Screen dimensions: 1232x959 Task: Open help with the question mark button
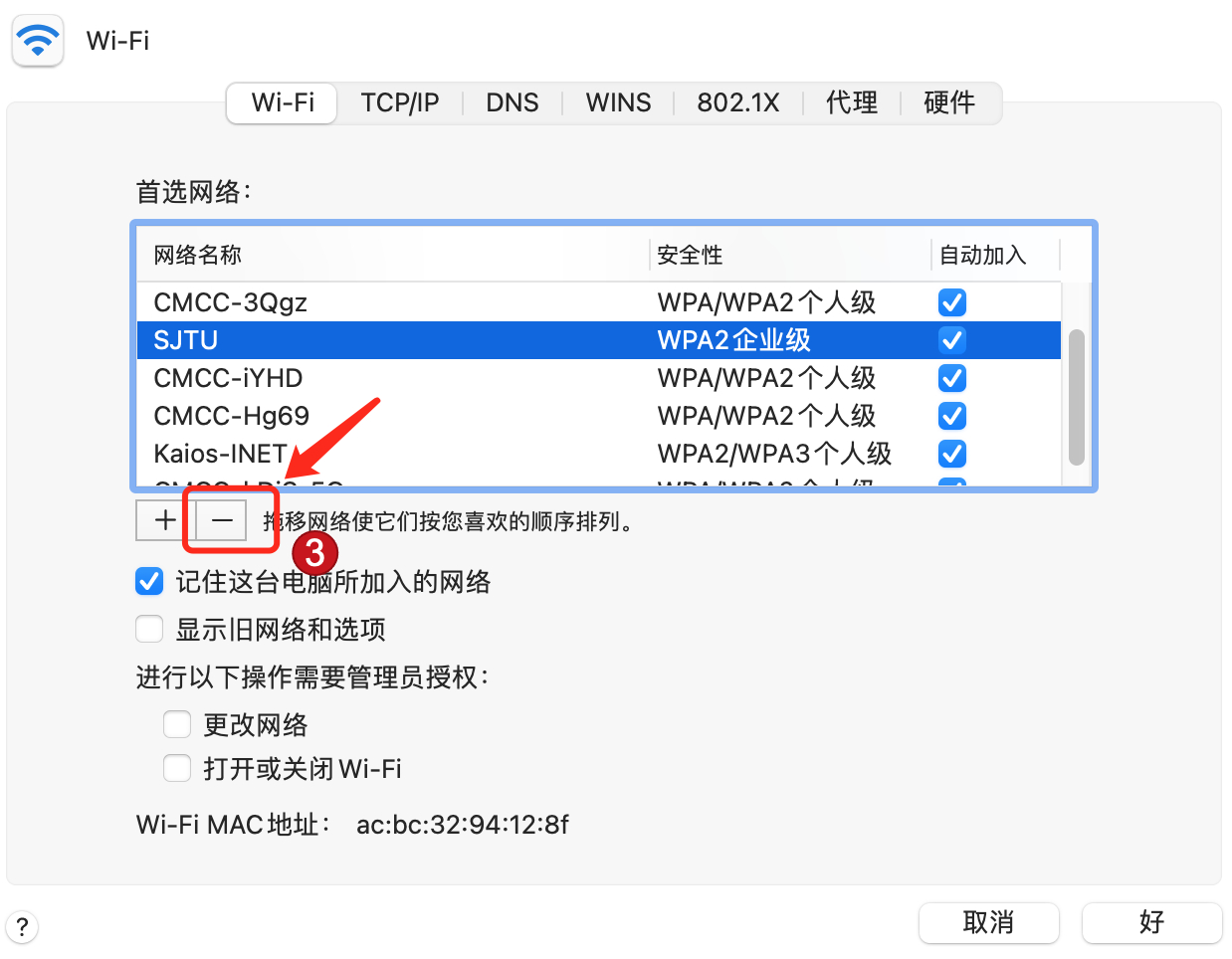22,927
